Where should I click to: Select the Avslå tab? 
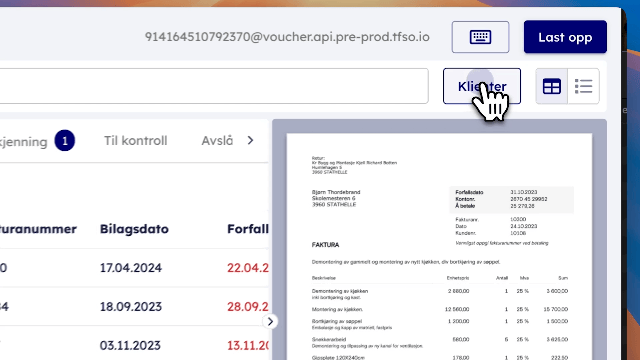pyautogui.click(x=217, y=141)
